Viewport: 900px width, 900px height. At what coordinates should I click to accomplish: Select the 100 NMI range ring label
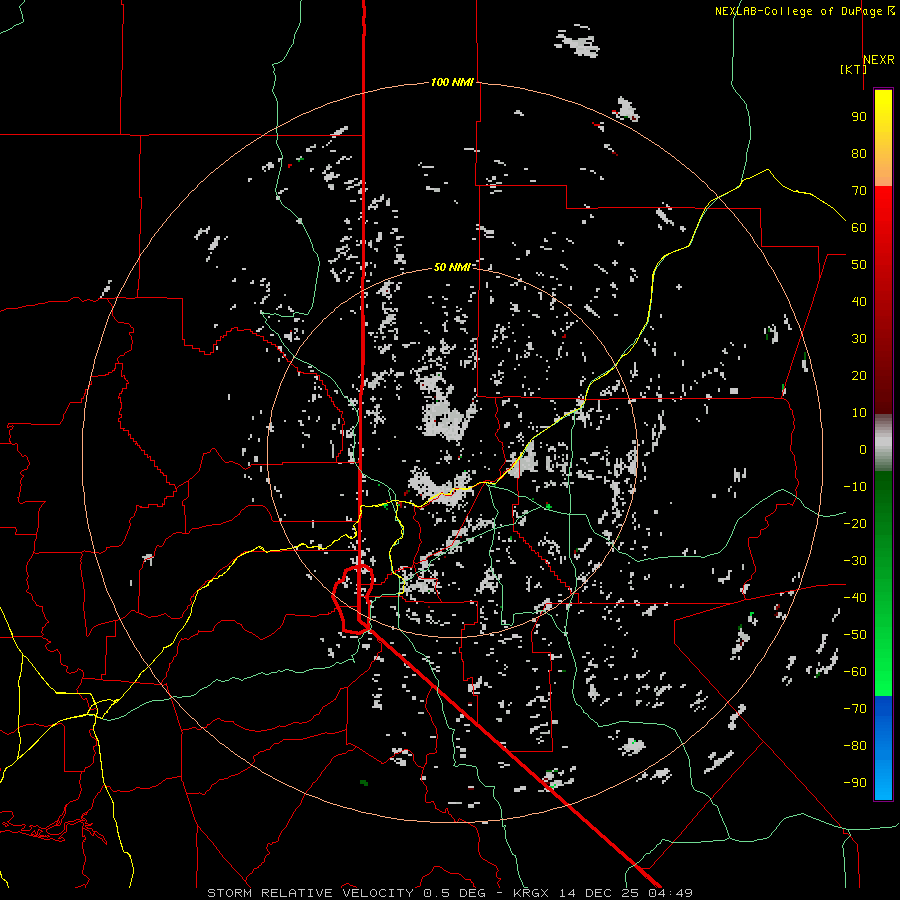click(452, 83)
